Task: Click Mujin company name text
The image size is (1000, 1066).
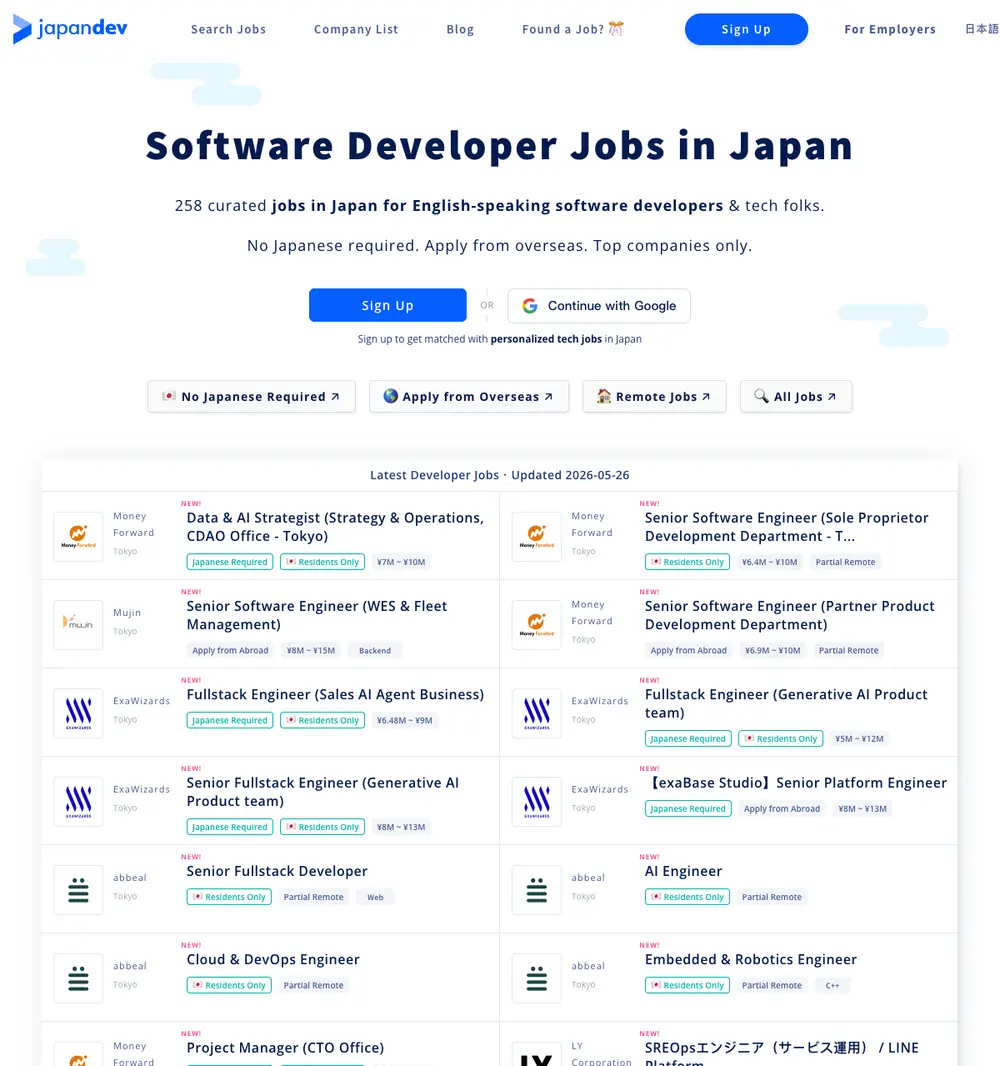Action: (127, 612)
